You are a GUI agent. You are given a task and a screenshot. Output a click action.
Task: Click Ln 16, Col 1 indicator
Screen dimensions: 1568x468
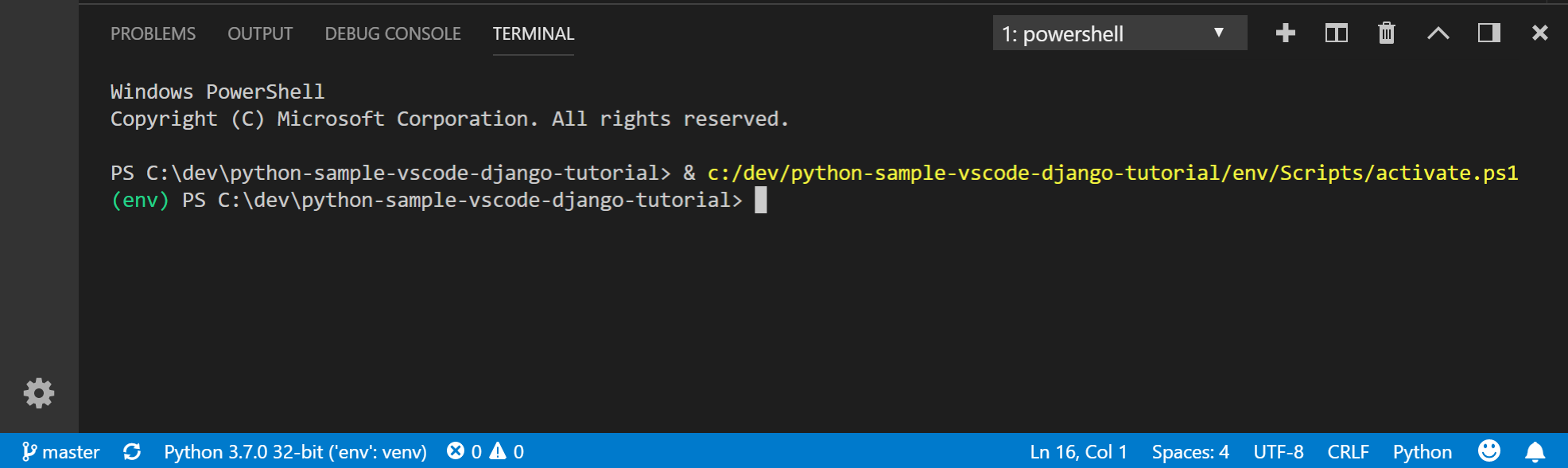coord(1078,452)
